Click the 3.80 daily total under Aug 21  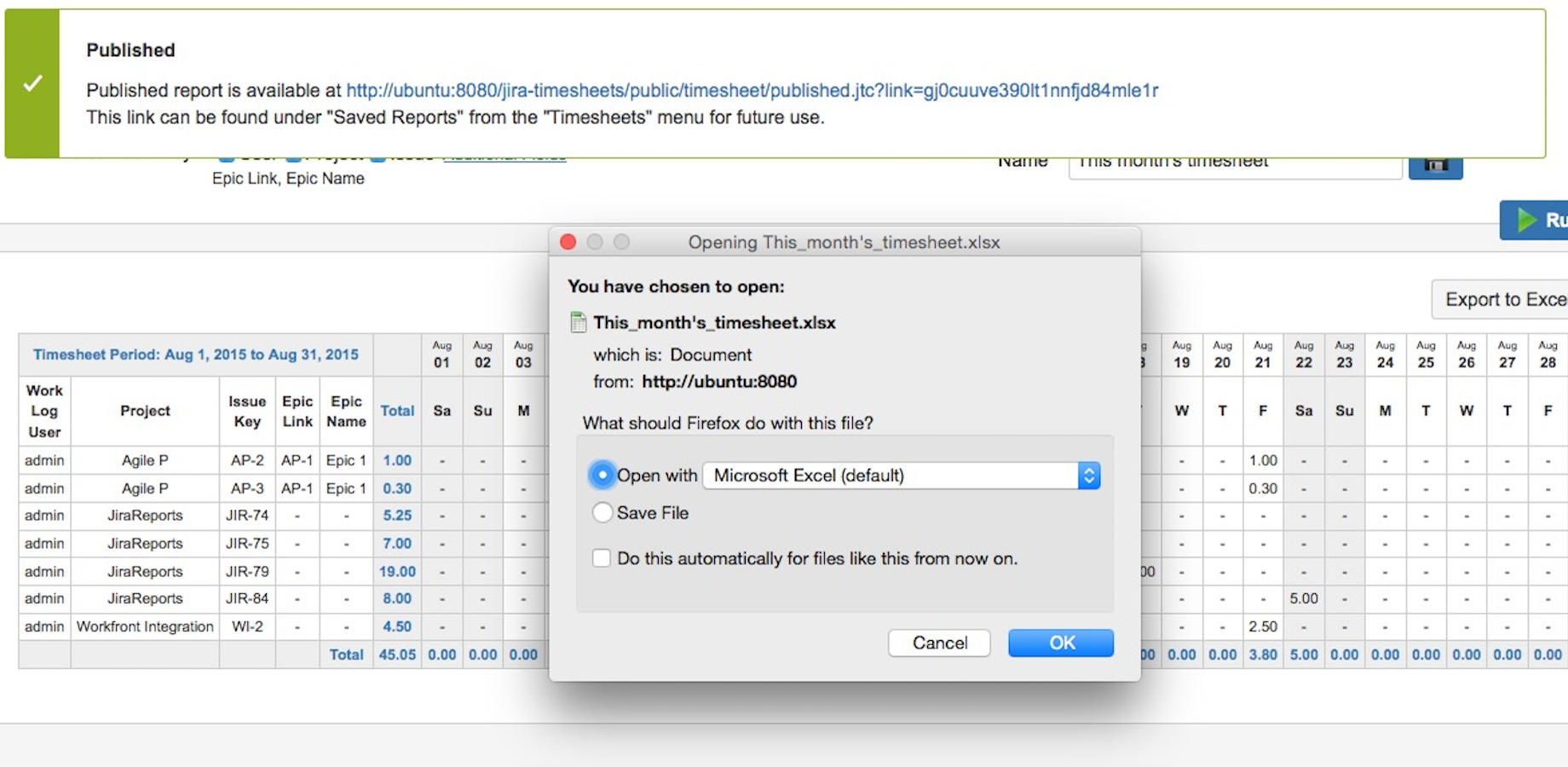1263,655
